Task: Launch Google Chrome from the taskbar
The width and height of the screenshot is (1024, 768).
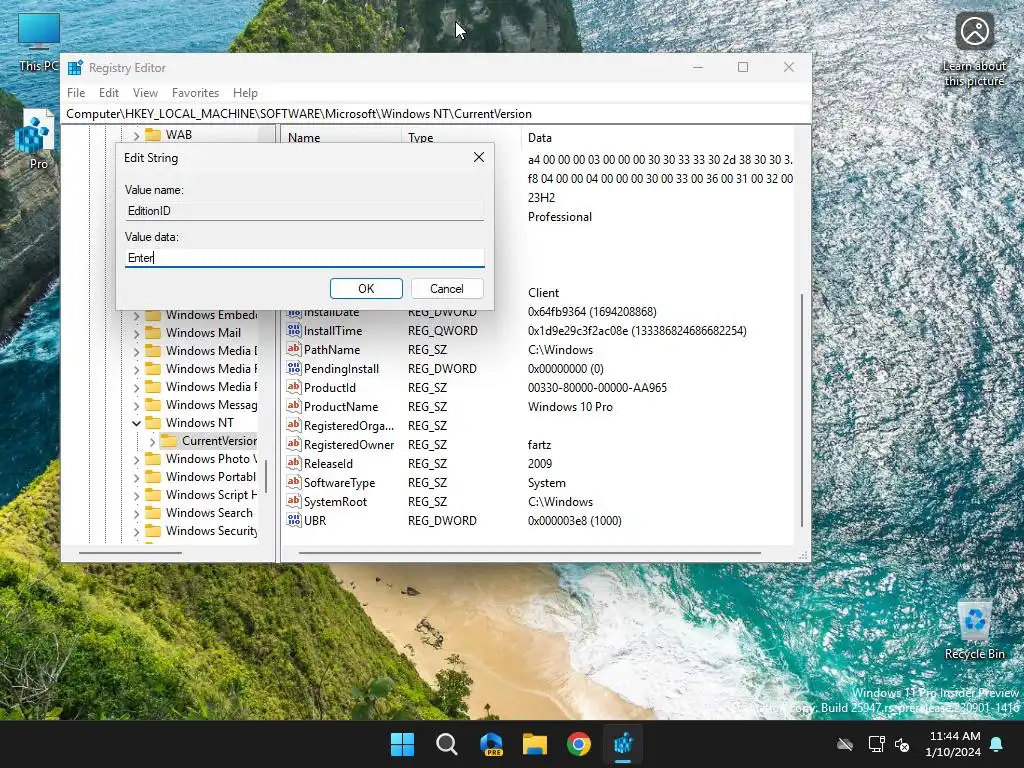Action: tap(579, 744)
